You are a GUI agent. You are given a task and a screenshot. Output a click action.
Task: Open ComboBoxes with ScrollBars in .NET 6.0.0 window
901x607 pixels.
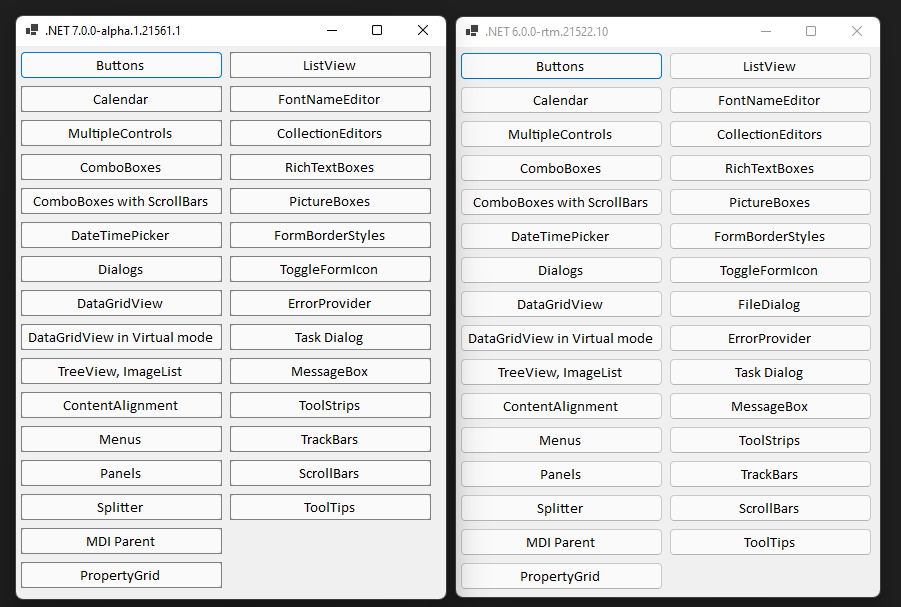[561, 202]
